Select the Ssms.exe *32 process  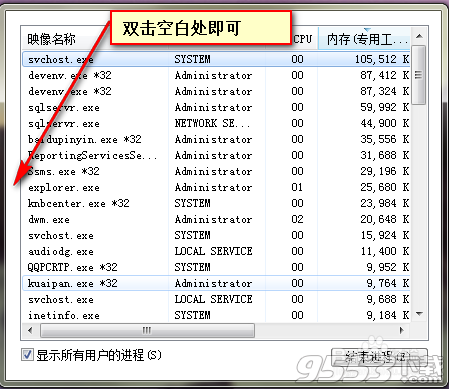click(x=216, y=171)
